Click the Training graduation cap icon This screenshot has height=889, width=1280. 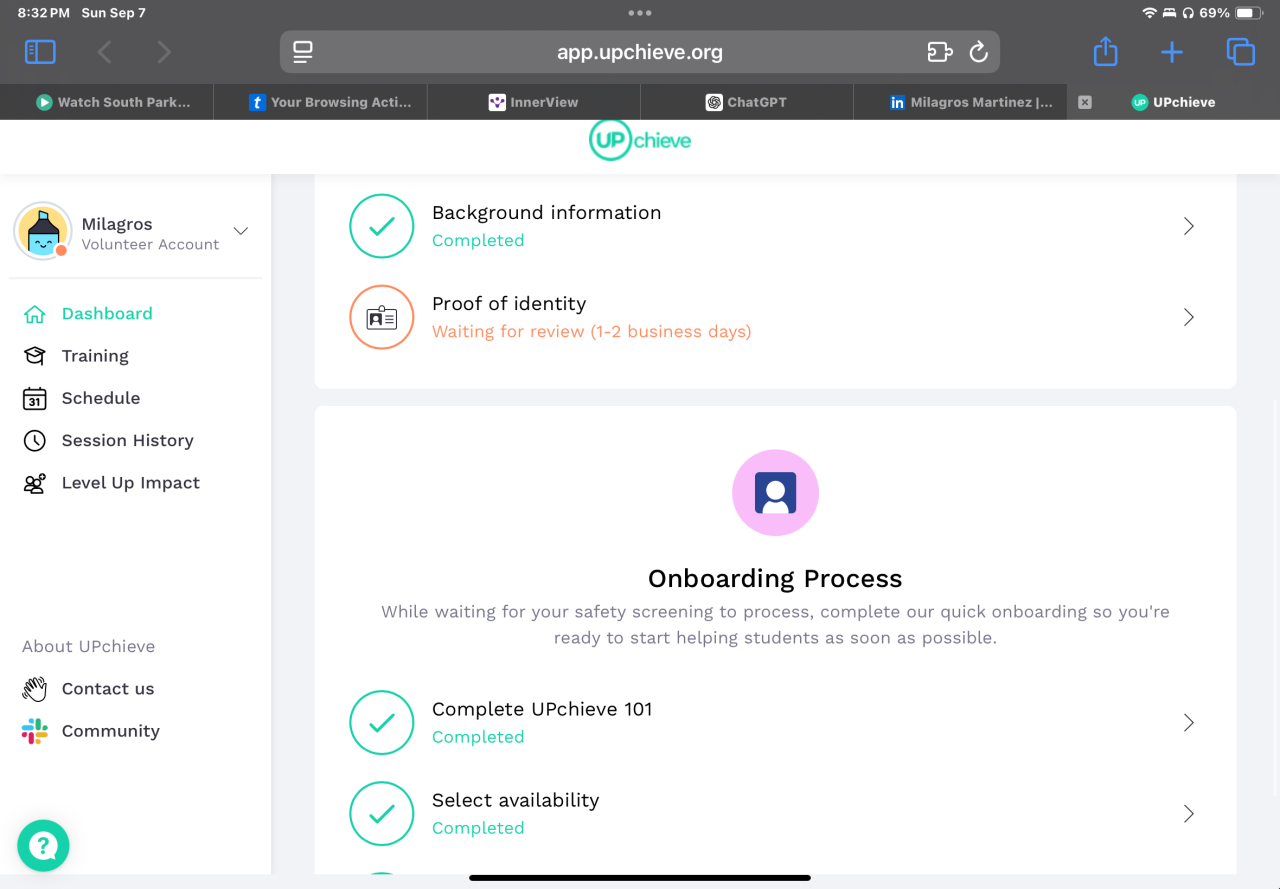pos(35,356)
